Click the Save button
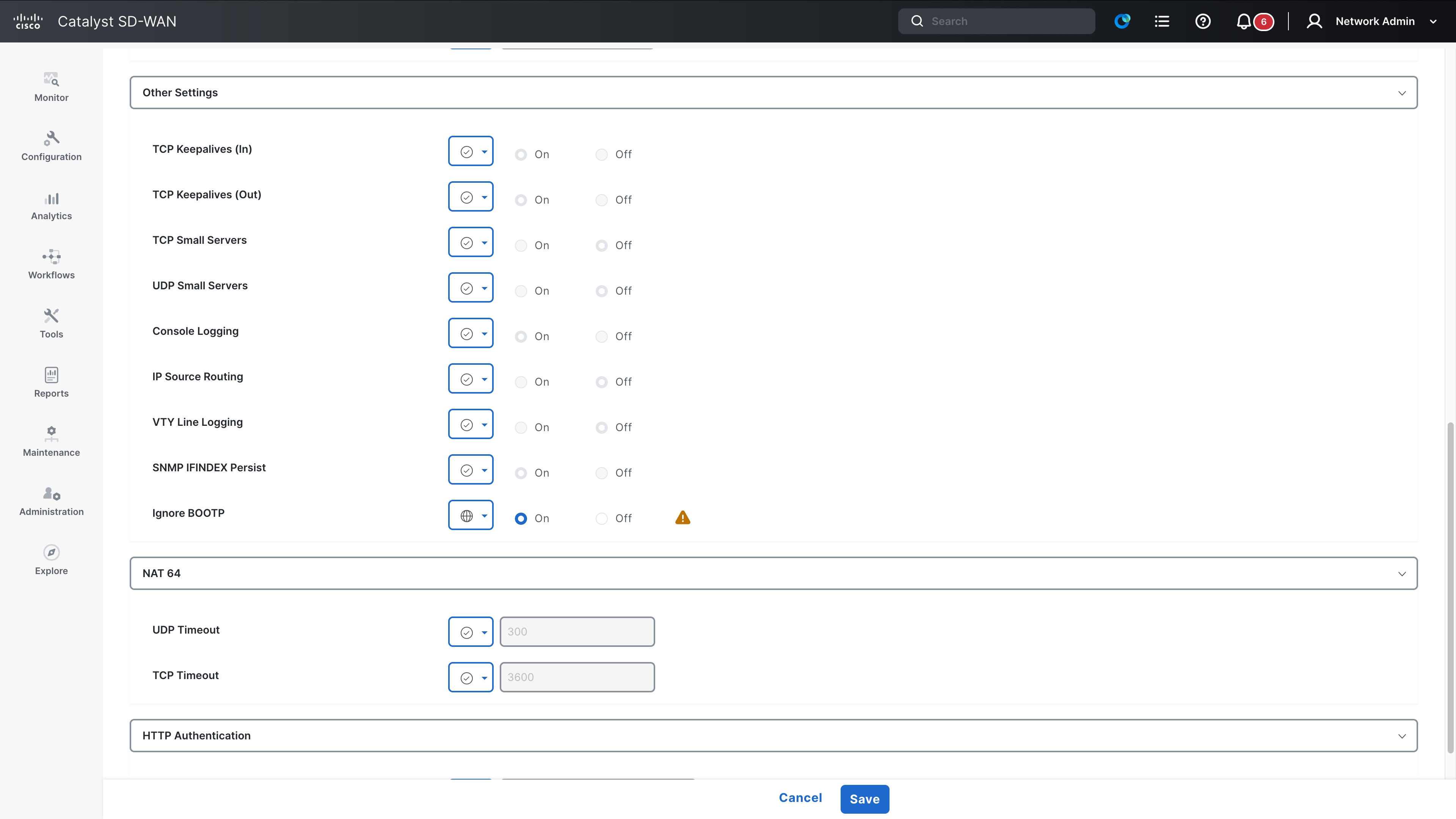1456x819 pixels. coord(864,799)
